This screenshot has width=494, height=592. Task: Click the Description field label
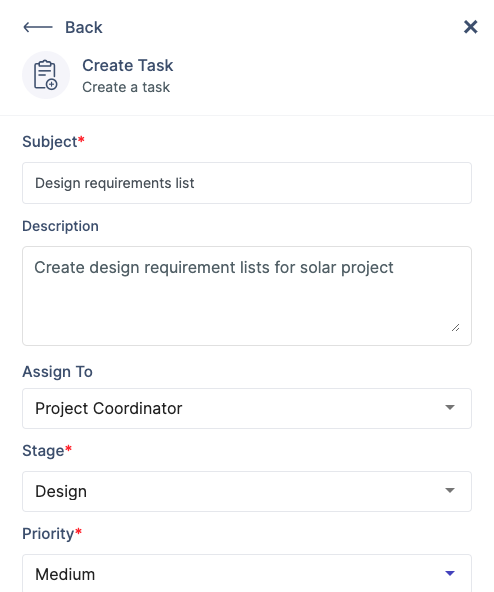(60, 226)
